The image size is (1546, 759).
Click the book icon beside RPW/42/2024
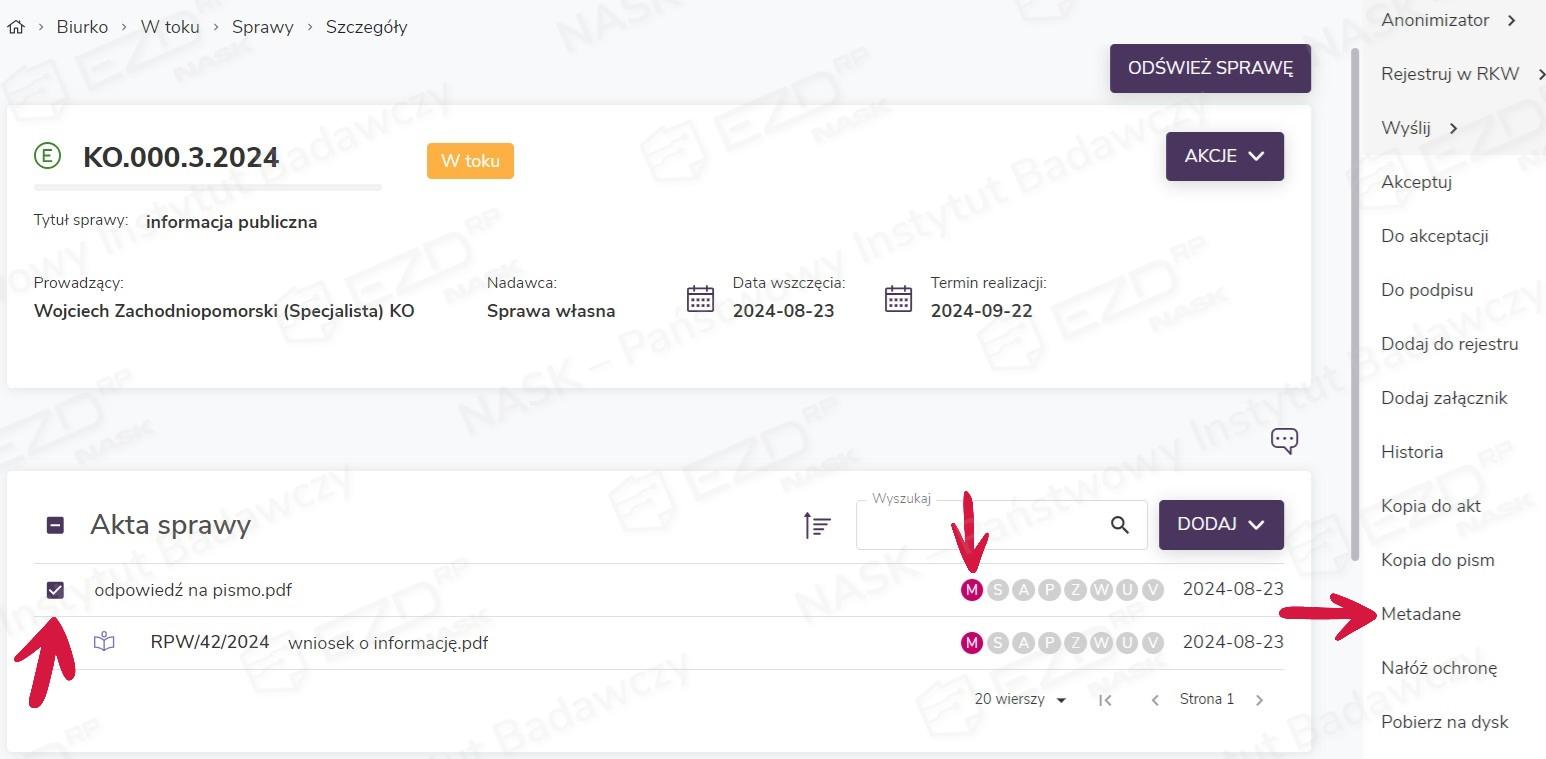click(x=104, y=642)
